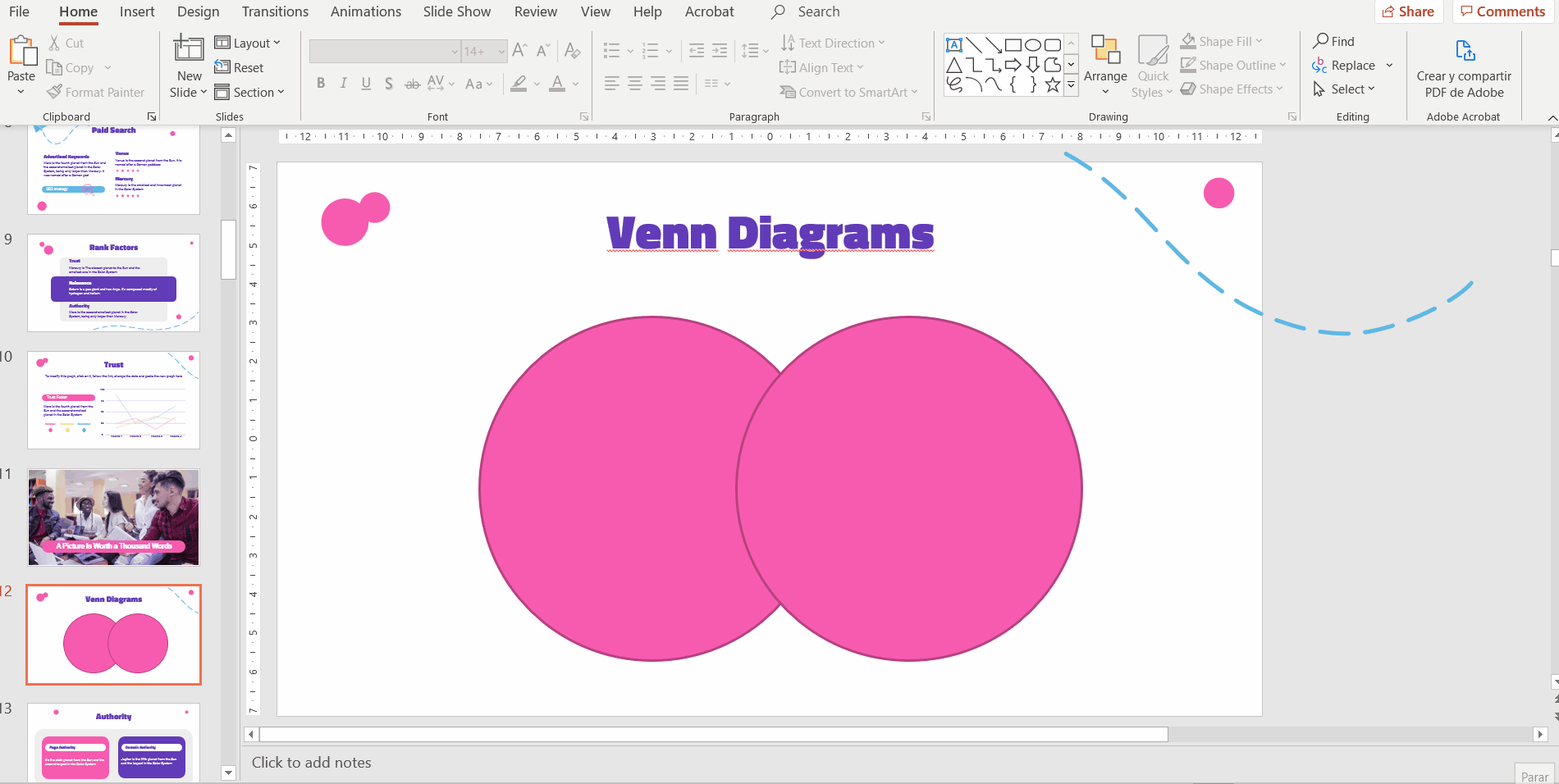Image resolution: width=1559 pixels, height=784 pixels.
Task: Click the Find magnifier icon
Action: [1321, 41]
